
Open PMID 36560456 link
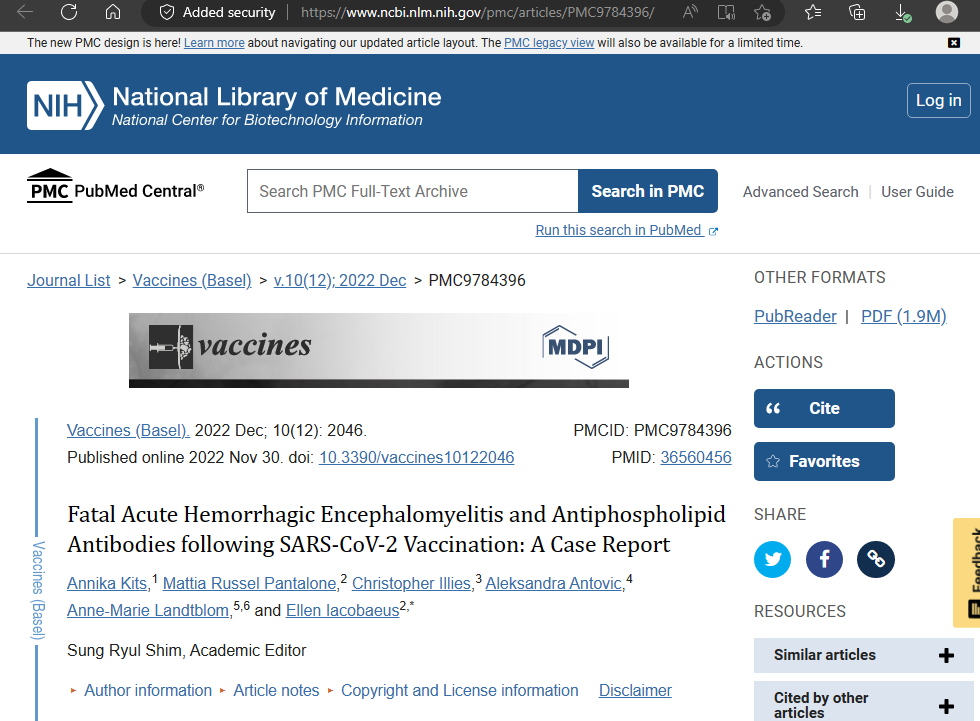click(696, 457)
